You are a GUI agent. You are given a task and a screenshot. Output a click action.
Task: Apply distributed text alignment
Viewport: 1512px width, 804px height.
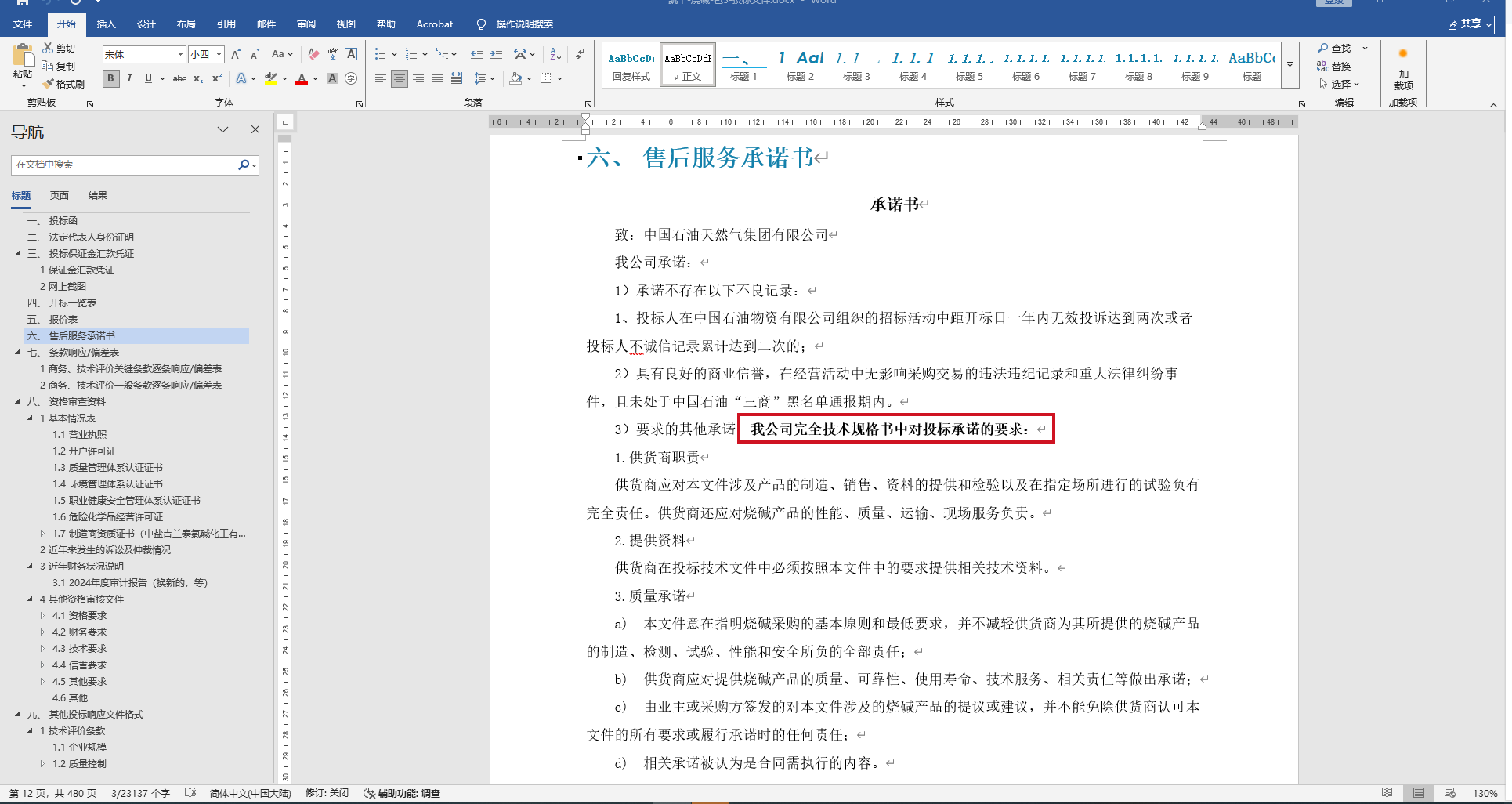pyautogui.click(x=456, y=78)
